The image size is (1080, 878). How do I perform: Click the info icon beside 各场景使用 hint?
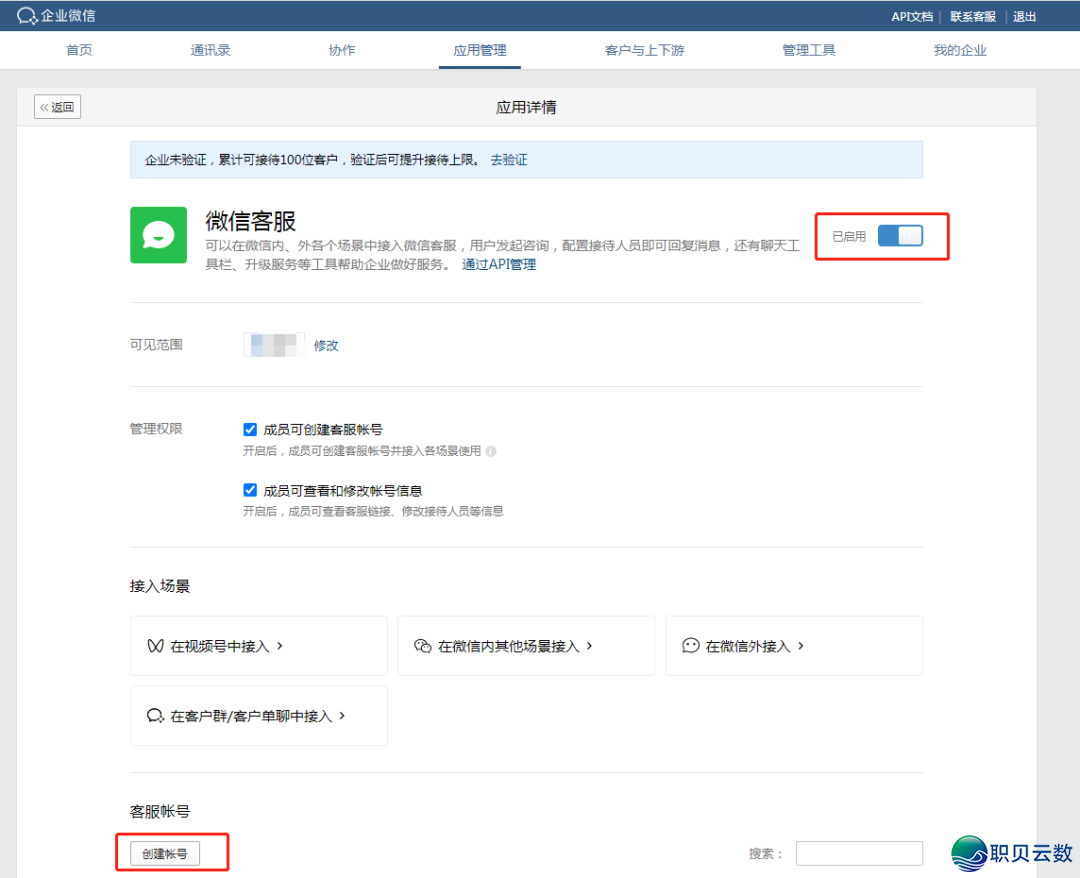[x=490, y=451]
